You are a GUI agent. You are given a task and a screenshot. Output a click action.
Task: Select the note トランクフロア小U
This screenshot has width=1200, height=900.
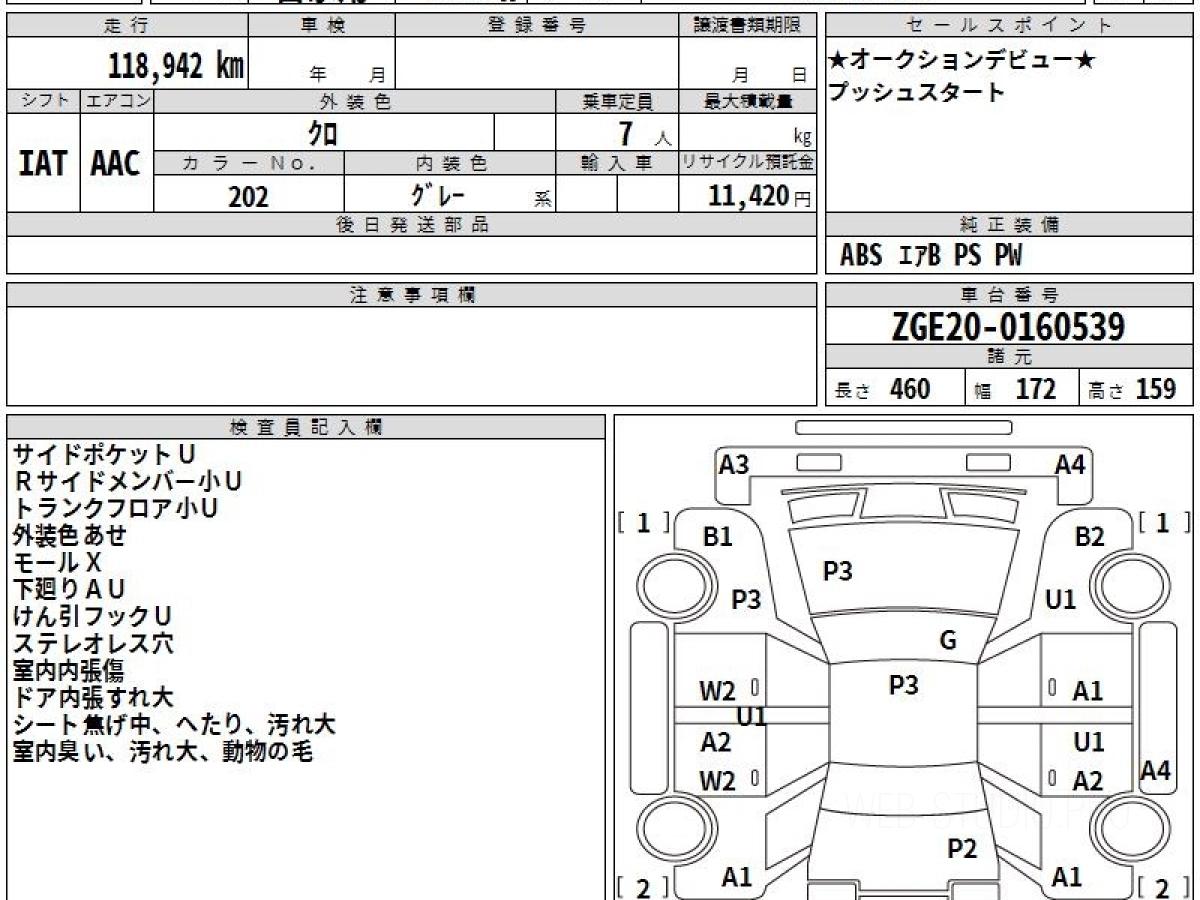click(115, 509)
